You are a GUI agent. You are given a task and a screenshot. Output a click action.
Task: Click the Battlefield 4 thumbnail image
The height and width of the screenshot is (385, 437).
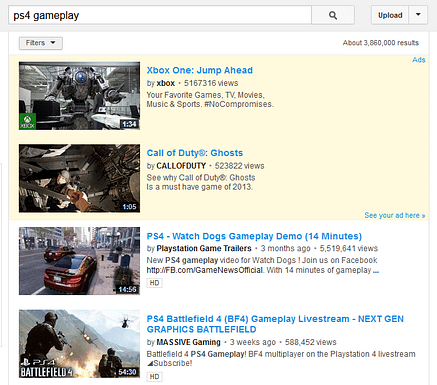click(x=79, y=344)
